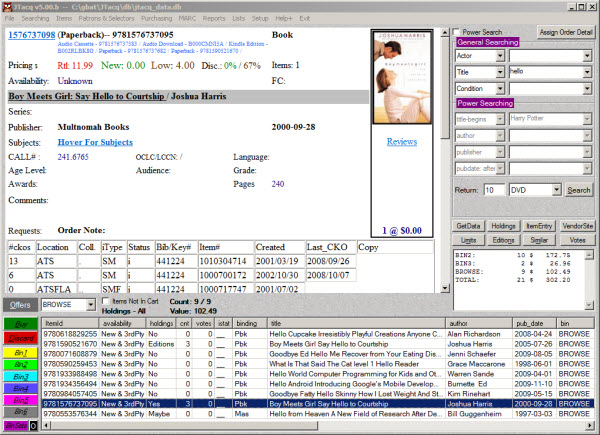Screen dimensions: 600x435
Task: Click the ItemEntry button
Action: coord(539,226)
